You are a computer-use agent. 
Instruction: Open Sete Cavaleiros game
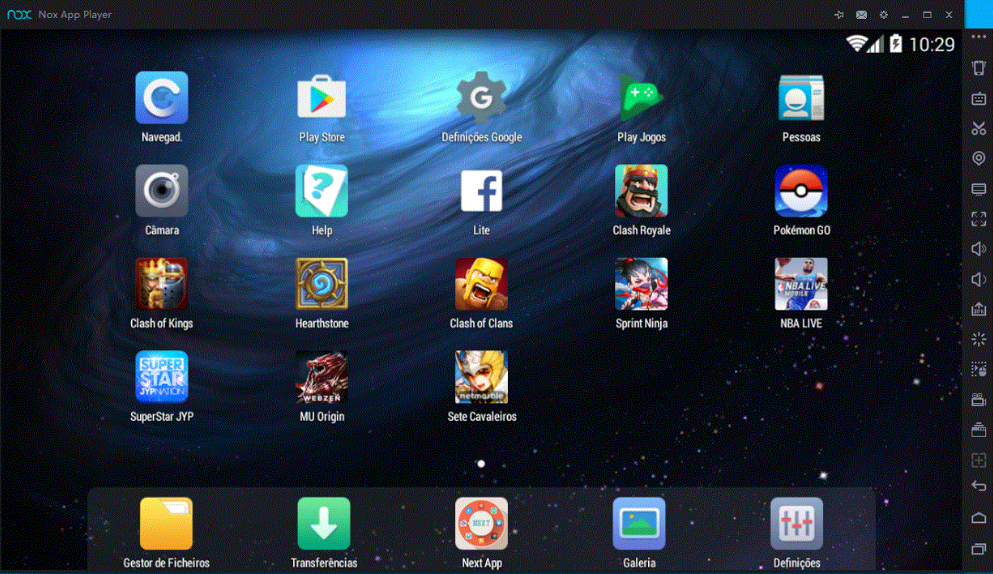pos(481,377)
